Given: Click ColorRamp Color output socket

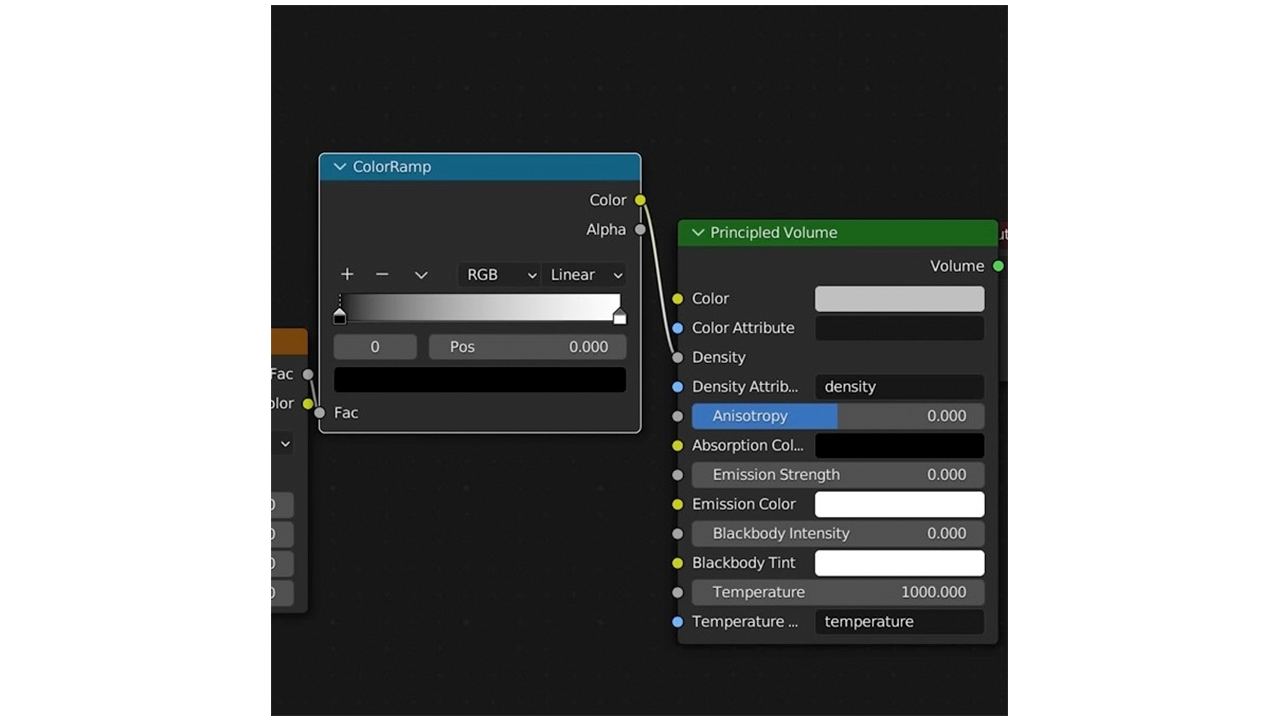Looking at the screenshot, I should tap(641, 200).
